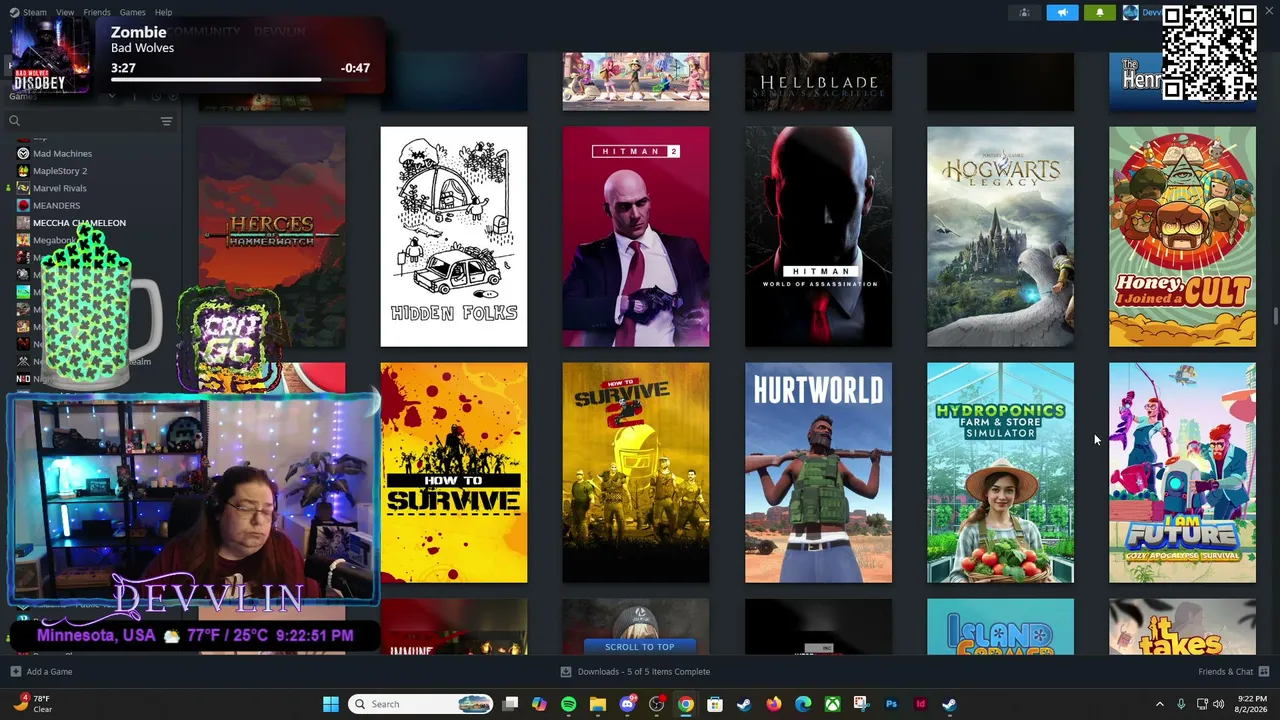Open Hitman World of Assassination cover
Viewport: 1280px width, 720px height.
click(818, 236)
